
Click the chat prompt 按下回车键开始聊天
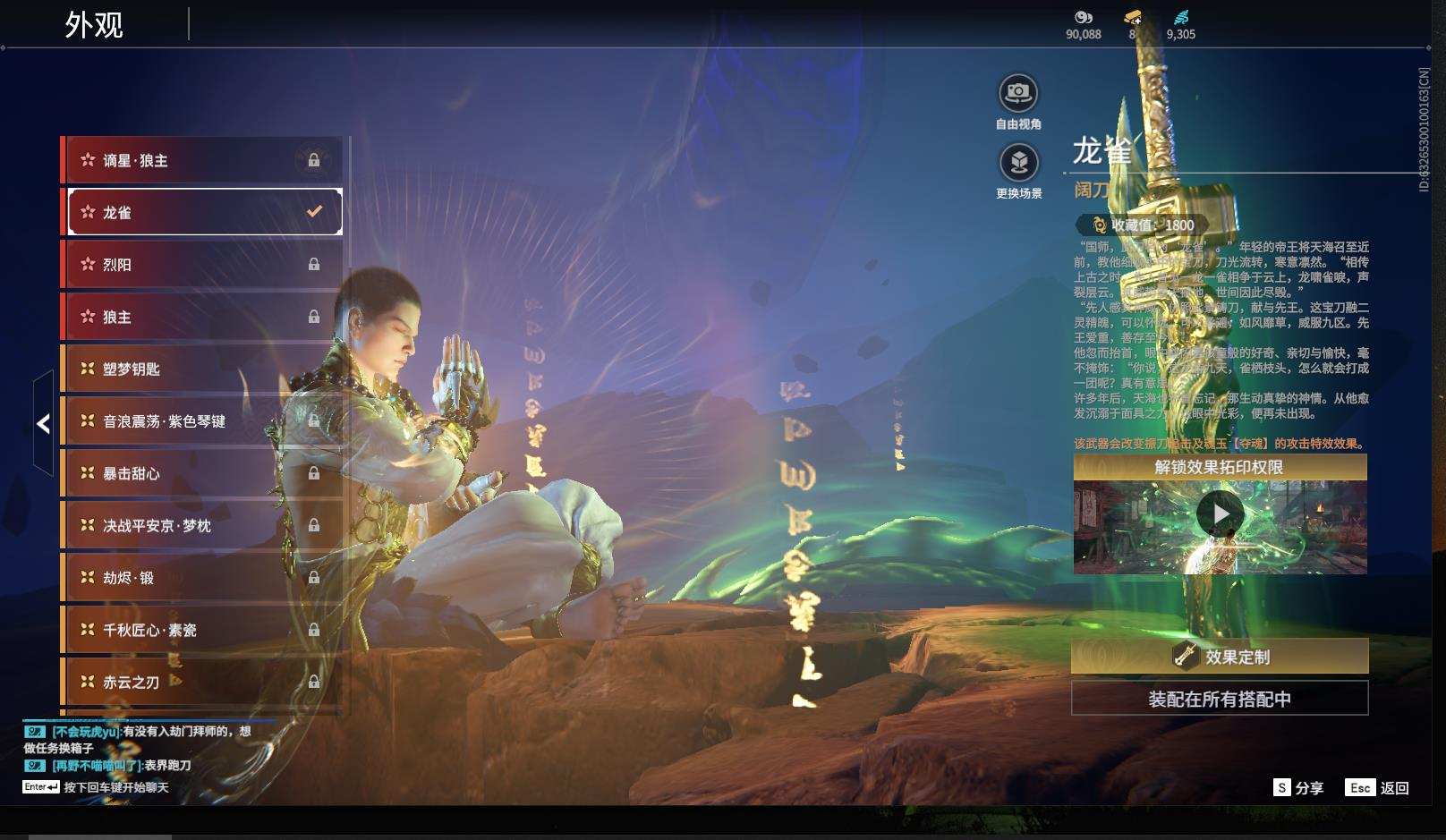click(116, 787)
